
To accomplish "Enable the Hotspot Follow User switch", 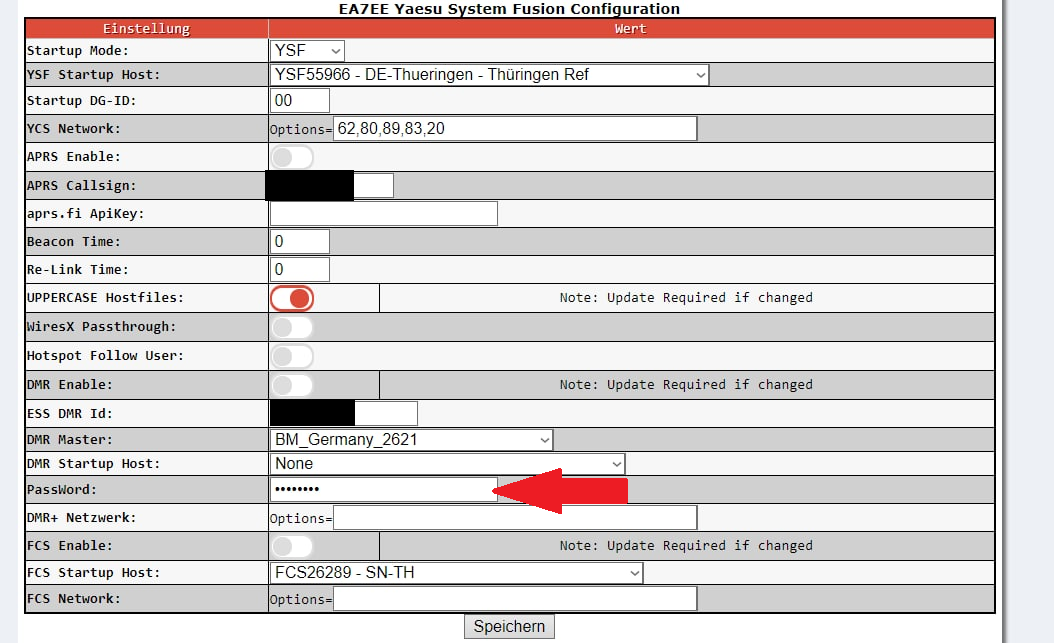I will click(x=292, y=356).
